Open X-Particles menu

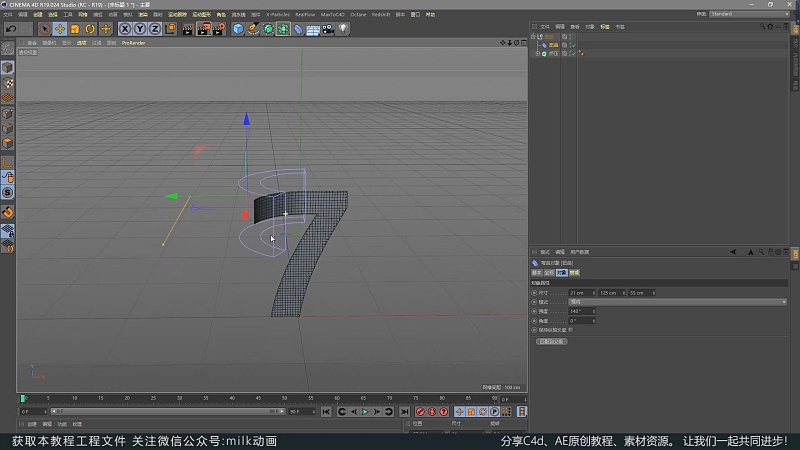tap(278, 15)
